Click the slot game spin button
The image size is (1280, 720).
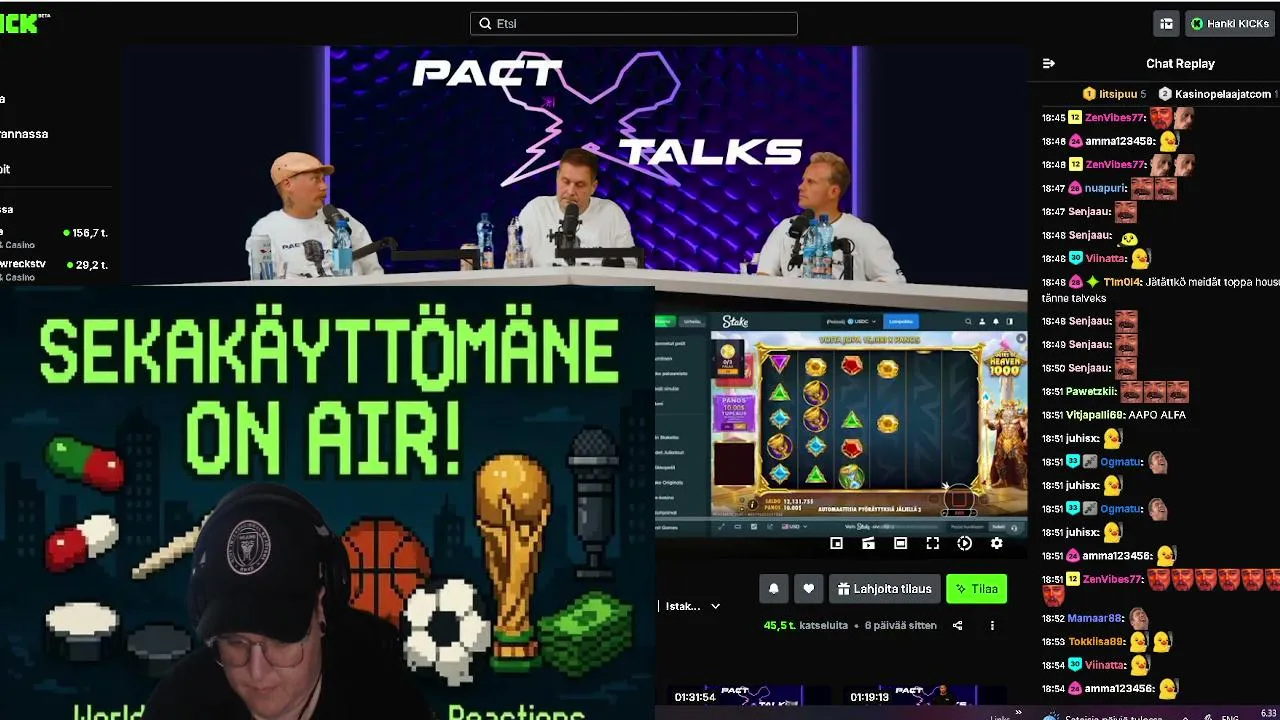[x=959, y=498]
